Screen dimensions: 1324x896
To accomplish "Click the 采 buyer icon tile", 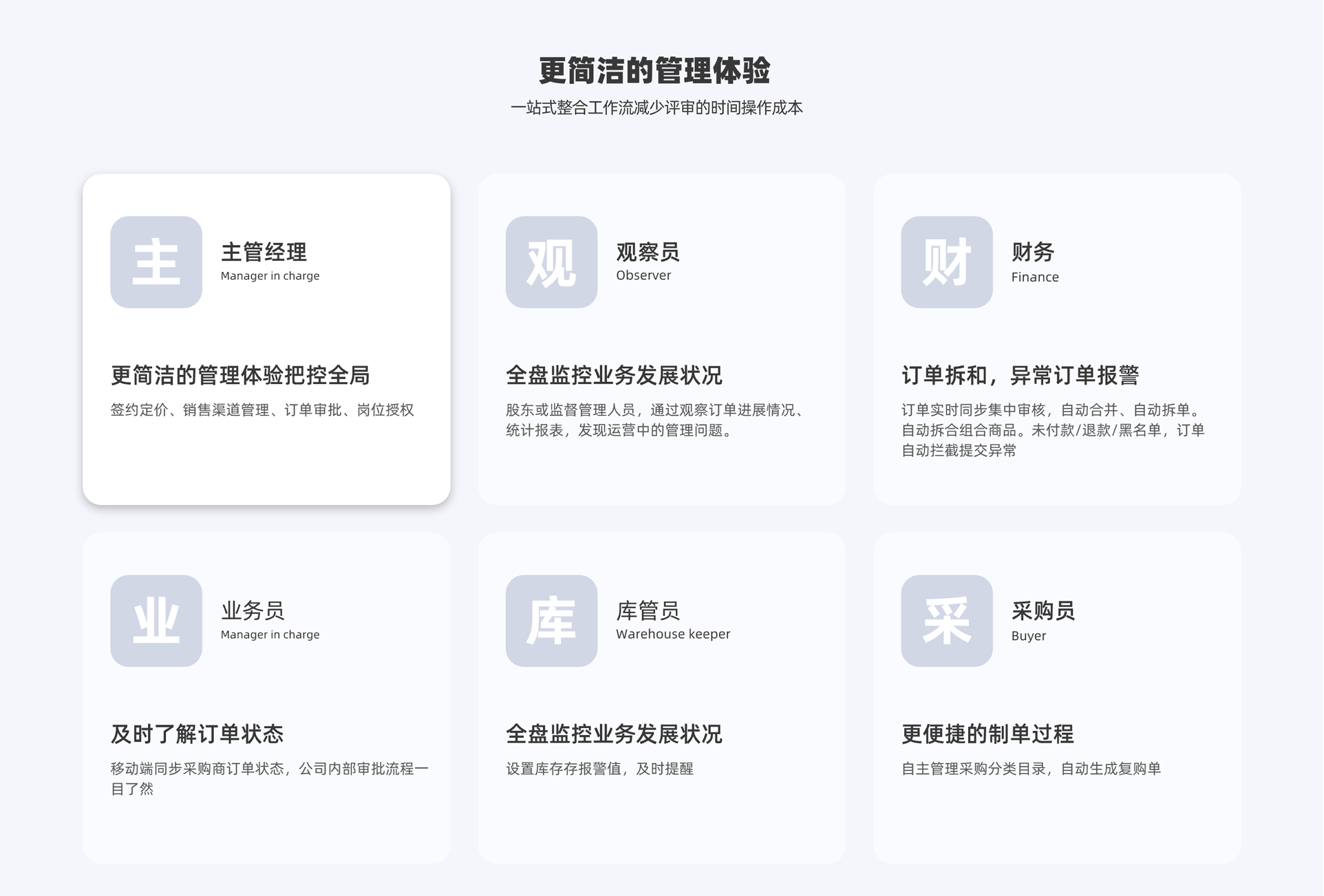I will coord(946,620).
